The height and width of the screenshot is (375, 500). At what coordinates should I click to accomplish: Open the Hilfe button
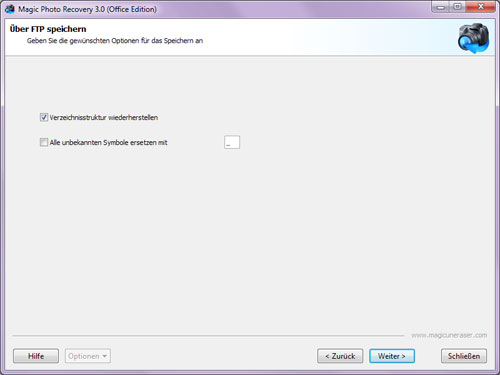click(36, 356)
